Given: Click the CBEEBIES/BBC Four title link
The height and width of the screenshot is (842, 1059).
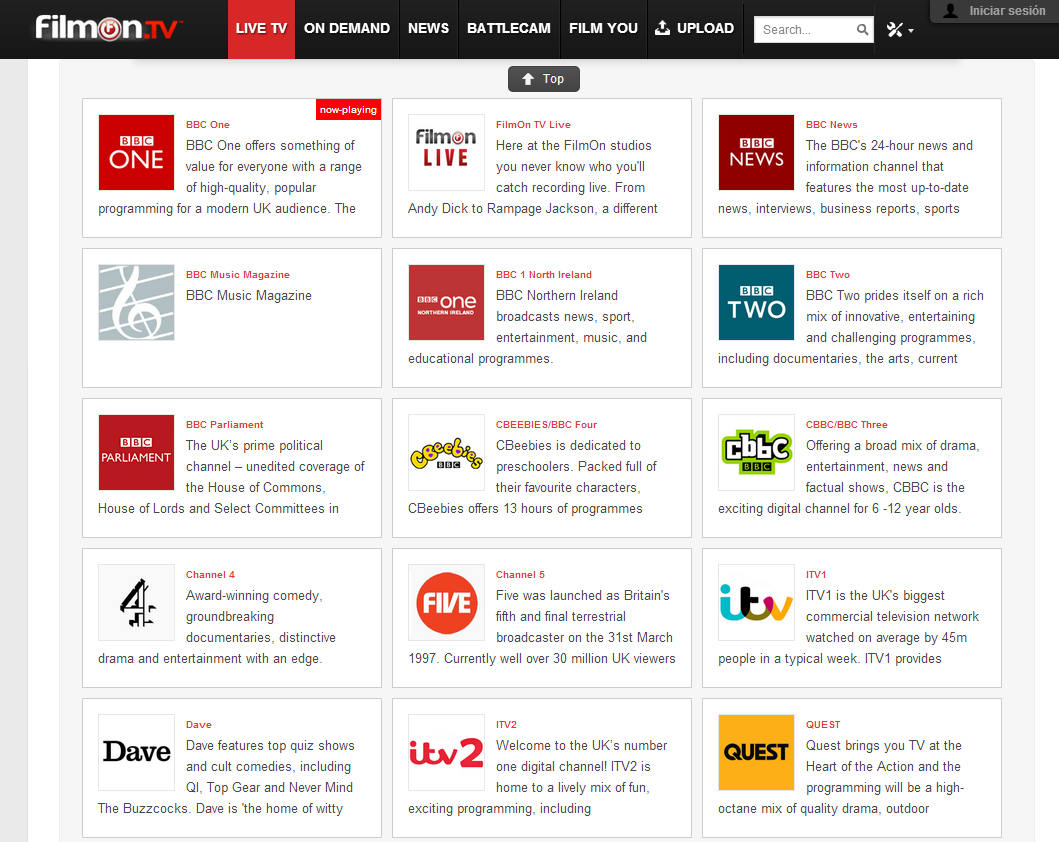Looking at the screenshot, I should click(x=546, y=425).
